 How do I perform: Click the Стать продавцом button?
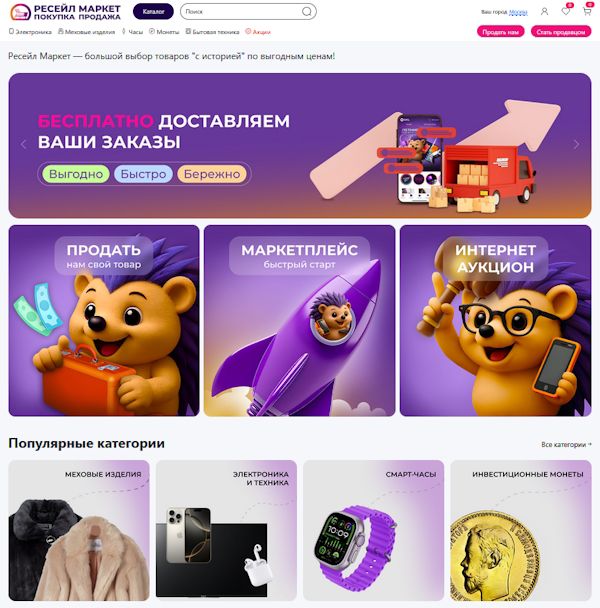click(x=561, y=32)
